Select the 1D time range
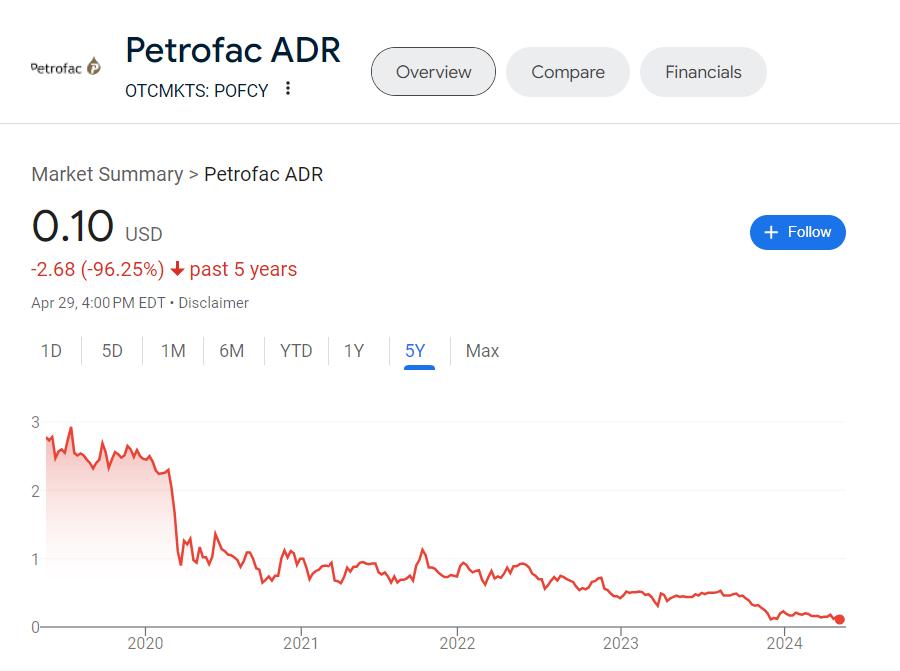 pos(51,351)
